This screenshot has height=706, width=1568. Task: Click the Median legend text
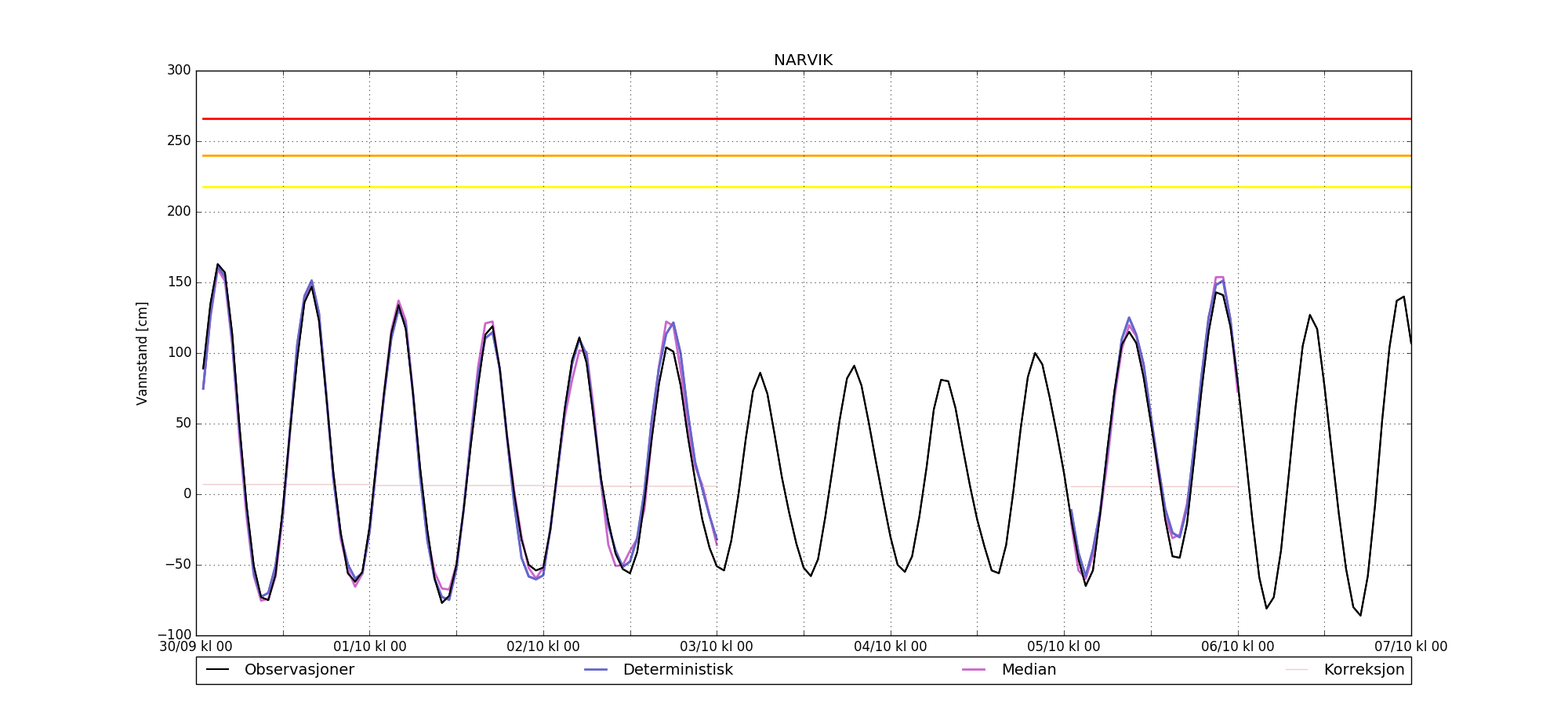tap(1029, 670)
